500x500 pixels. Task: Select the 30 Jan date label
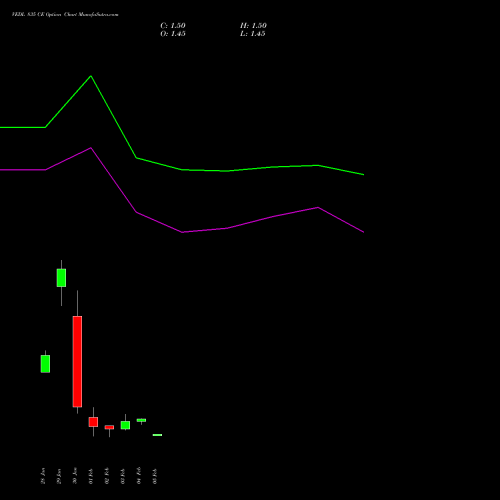coord(75,476)
